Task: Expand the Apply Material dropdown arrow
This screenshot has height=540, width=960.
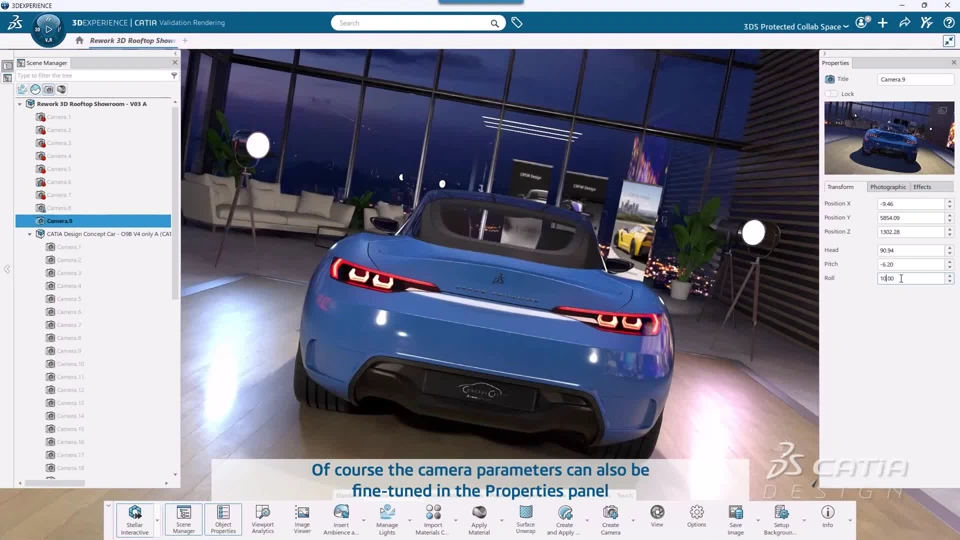Action: coord(501,520)
